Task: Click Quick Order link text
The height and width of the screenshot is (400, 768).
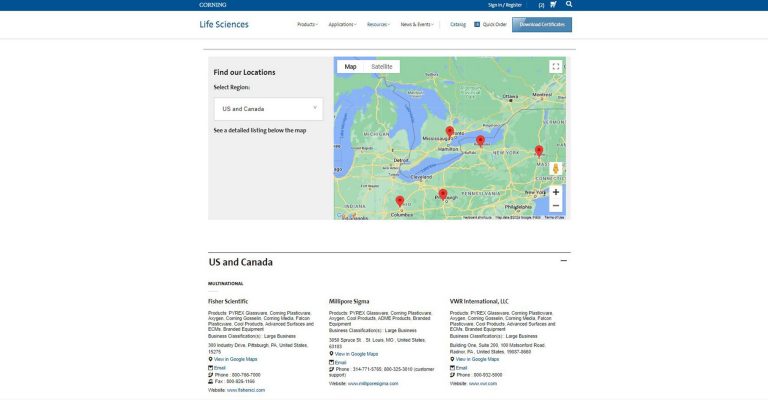Action: tap(494, 24)
